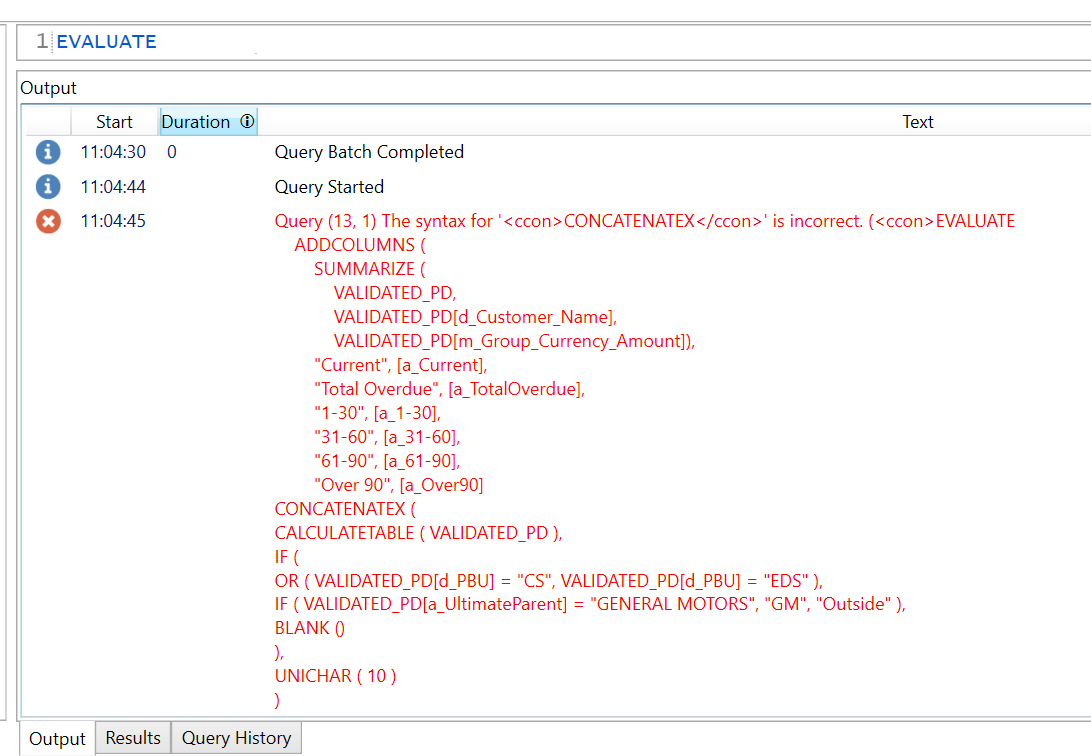This screenshot has height=756, width=1091.
Task: Click the "61-90", [a_61-90] line
Action: click(x=387, y=460)
